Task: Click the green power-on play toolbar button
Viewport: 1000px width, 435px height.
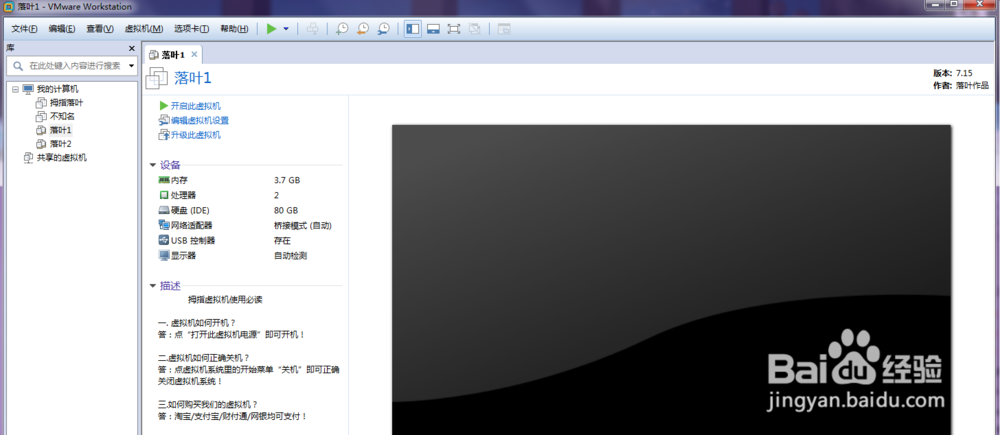Action: 272,29
